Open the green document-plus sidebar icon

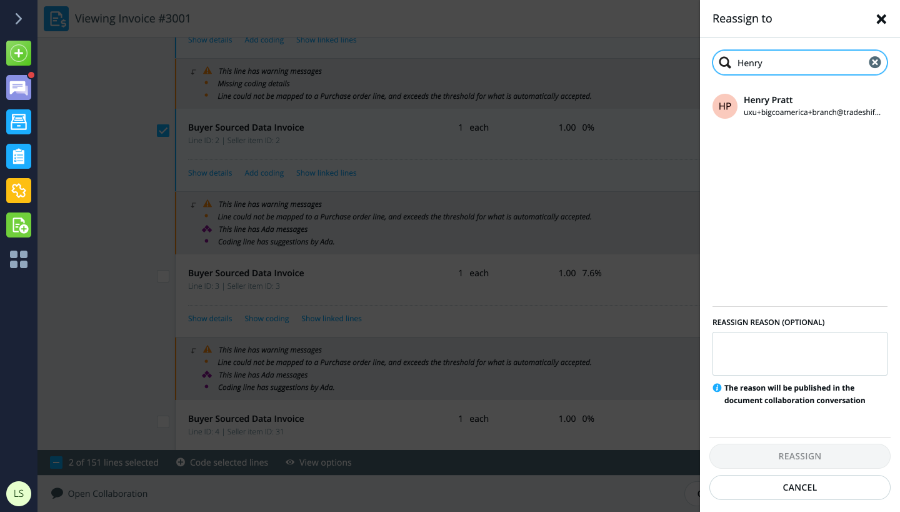tap(18, 225)
